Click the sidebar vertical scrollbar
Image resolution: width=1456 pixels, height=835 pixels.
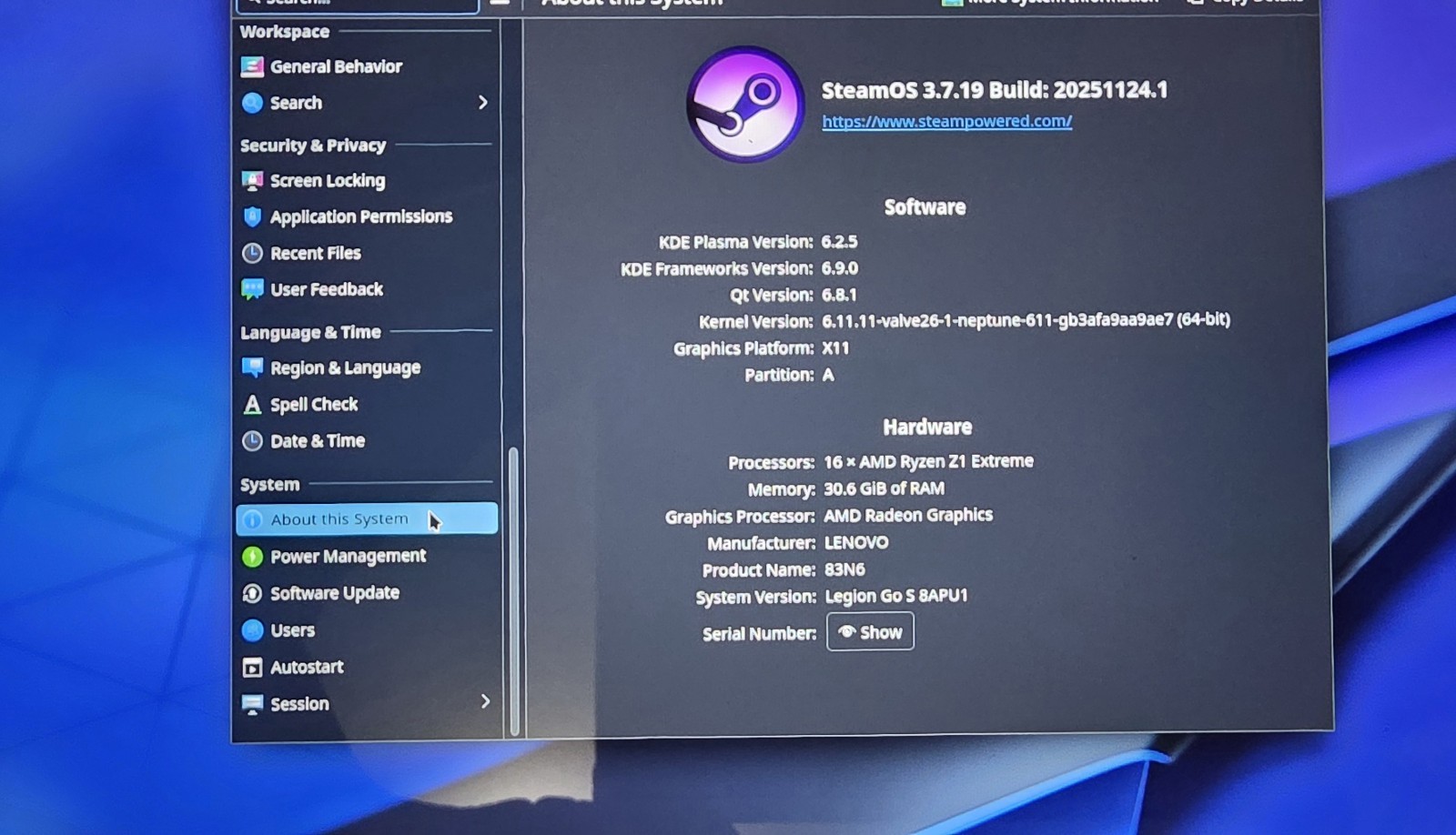tap(514, 591)
